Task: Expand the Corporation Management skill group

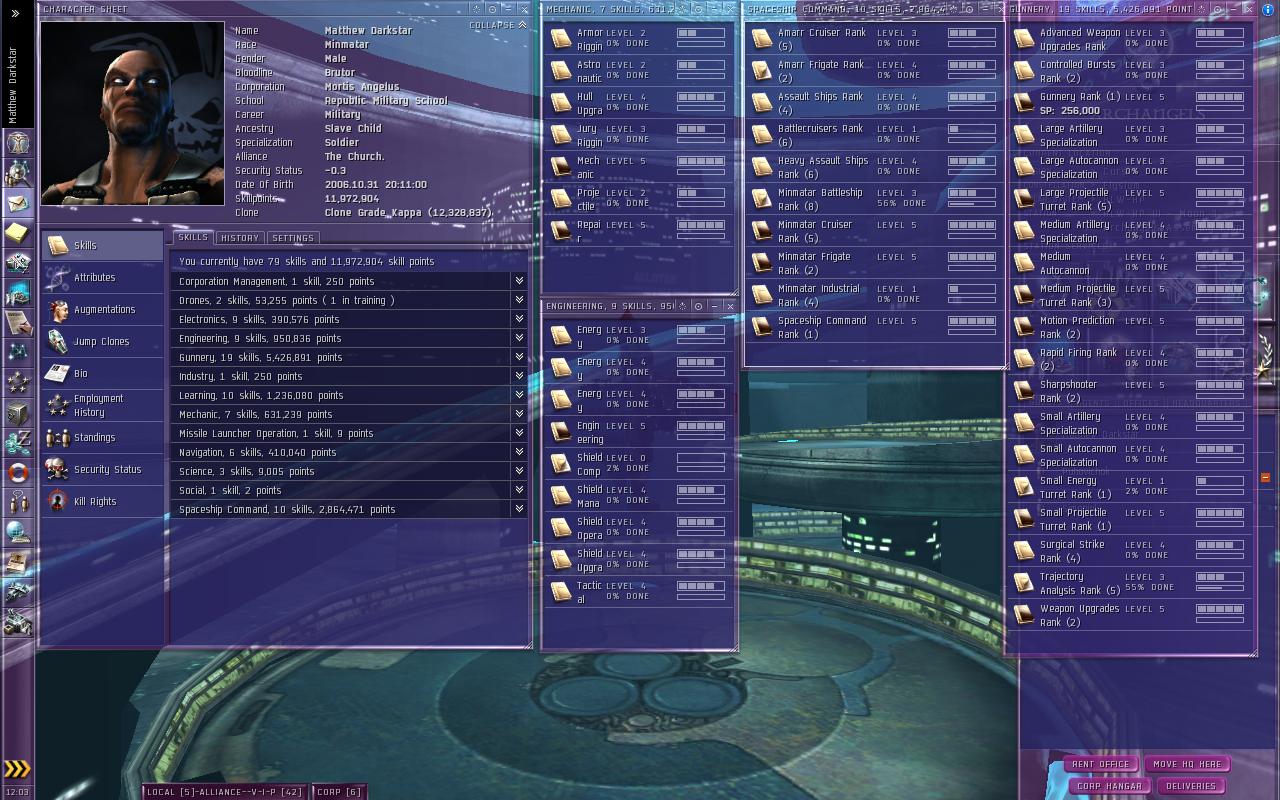Action: (x=519, y=281)
